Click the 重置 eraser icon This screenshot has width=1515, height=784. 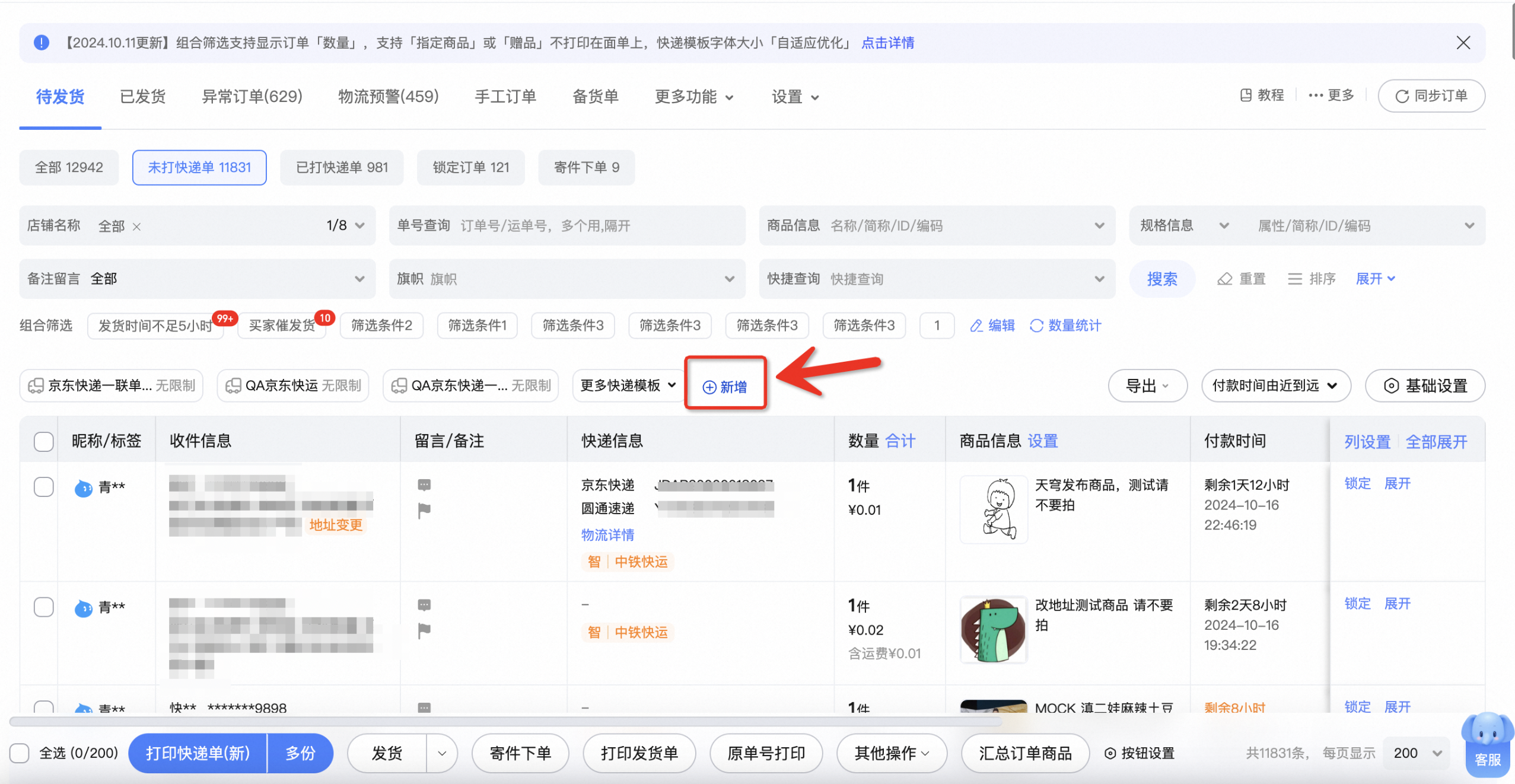[1224, 279]
